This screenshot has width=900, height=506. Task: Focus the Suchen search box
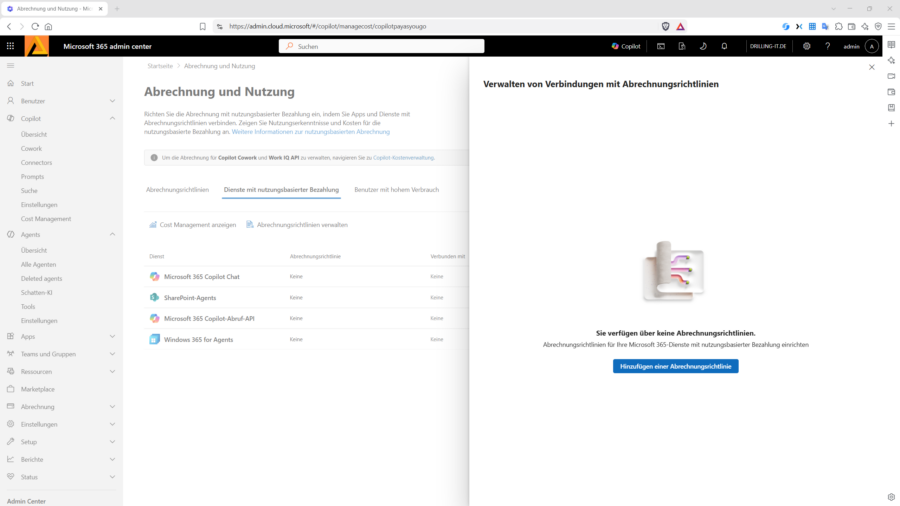click(x=382, y=46)
